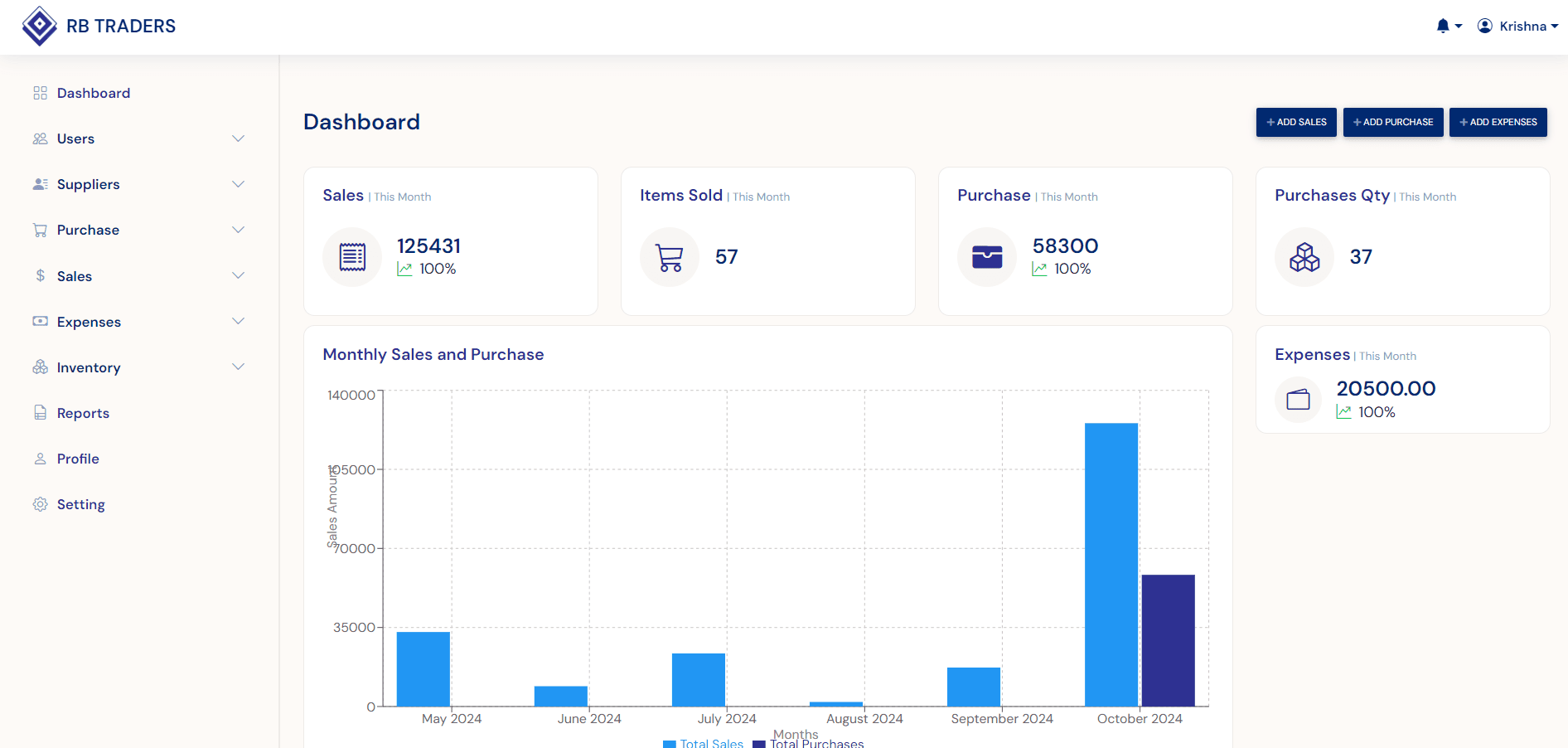Click the June 2024 sales bar

pos(561,697)
